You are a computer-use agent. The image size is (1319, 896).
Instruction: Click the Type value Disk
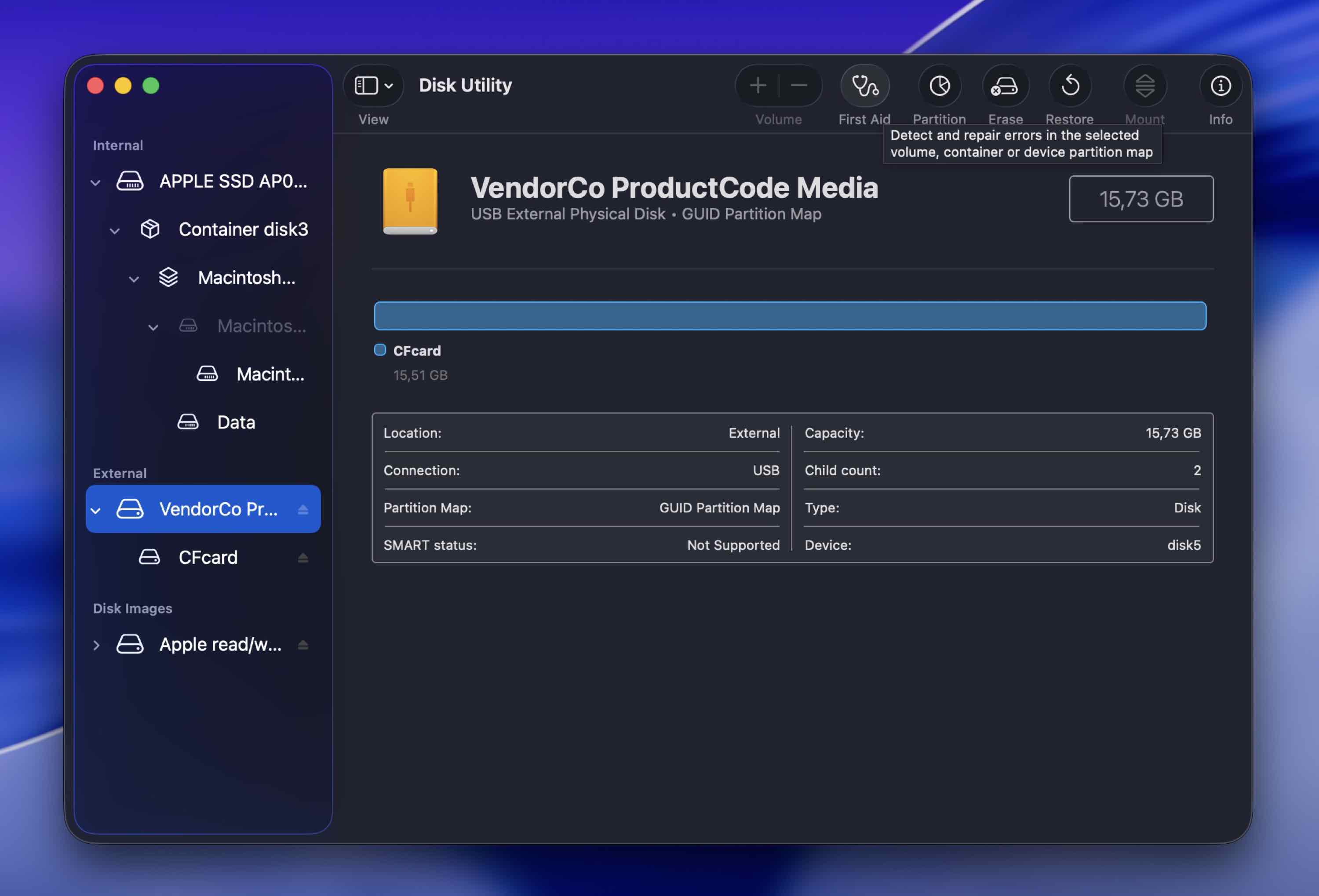(1188, 508)
